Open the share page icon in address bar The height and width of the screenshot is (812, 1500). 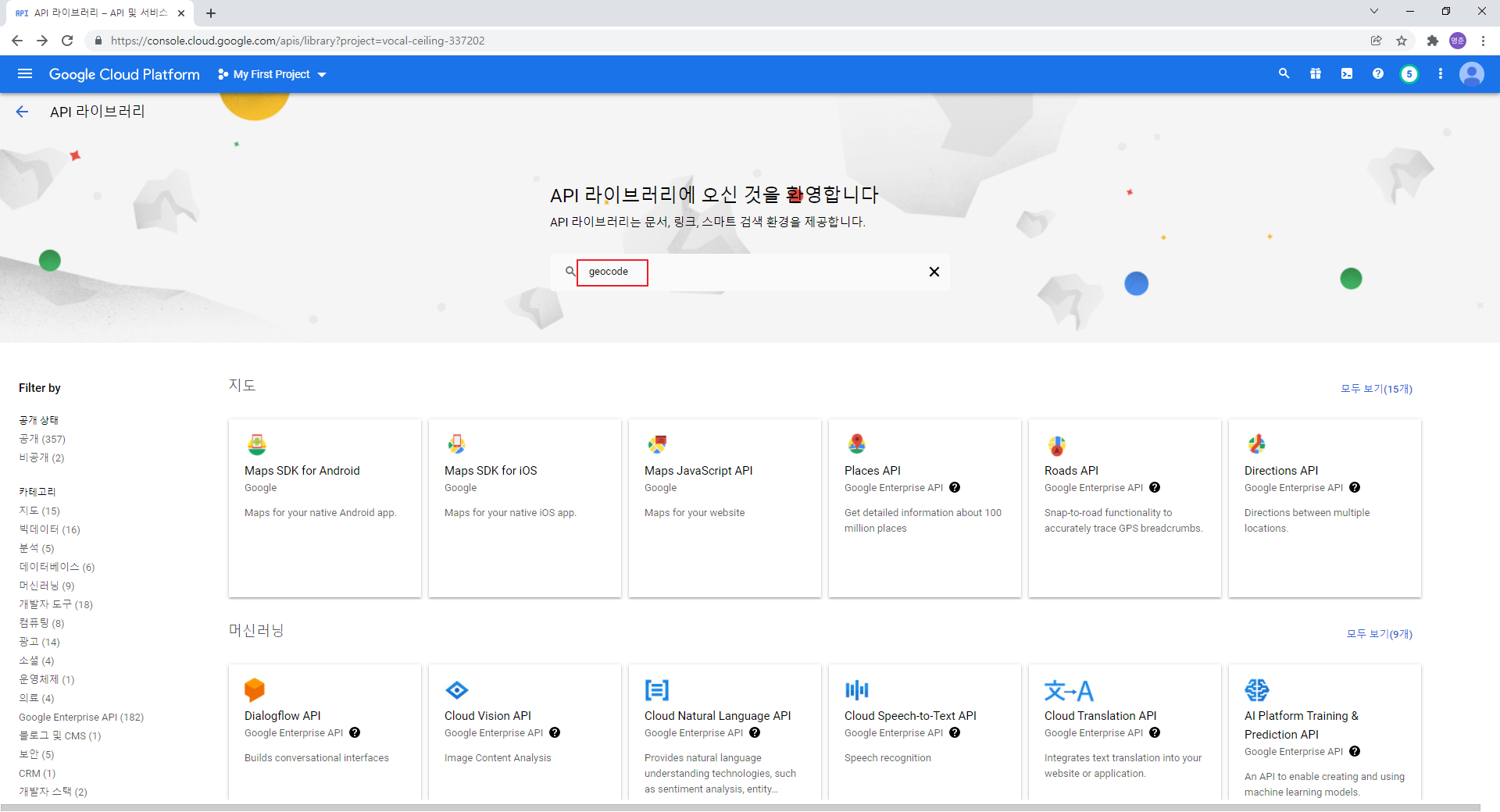tap(1376, 41)
